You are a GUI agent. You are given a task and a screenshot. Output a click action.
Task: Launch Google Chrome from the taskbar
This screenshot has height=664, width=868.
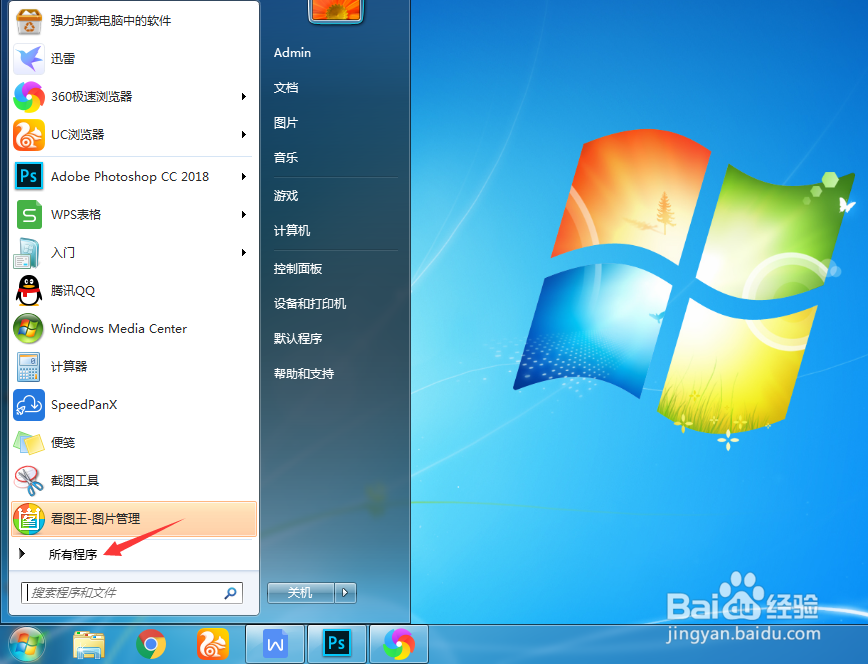(x=151, y=645)
